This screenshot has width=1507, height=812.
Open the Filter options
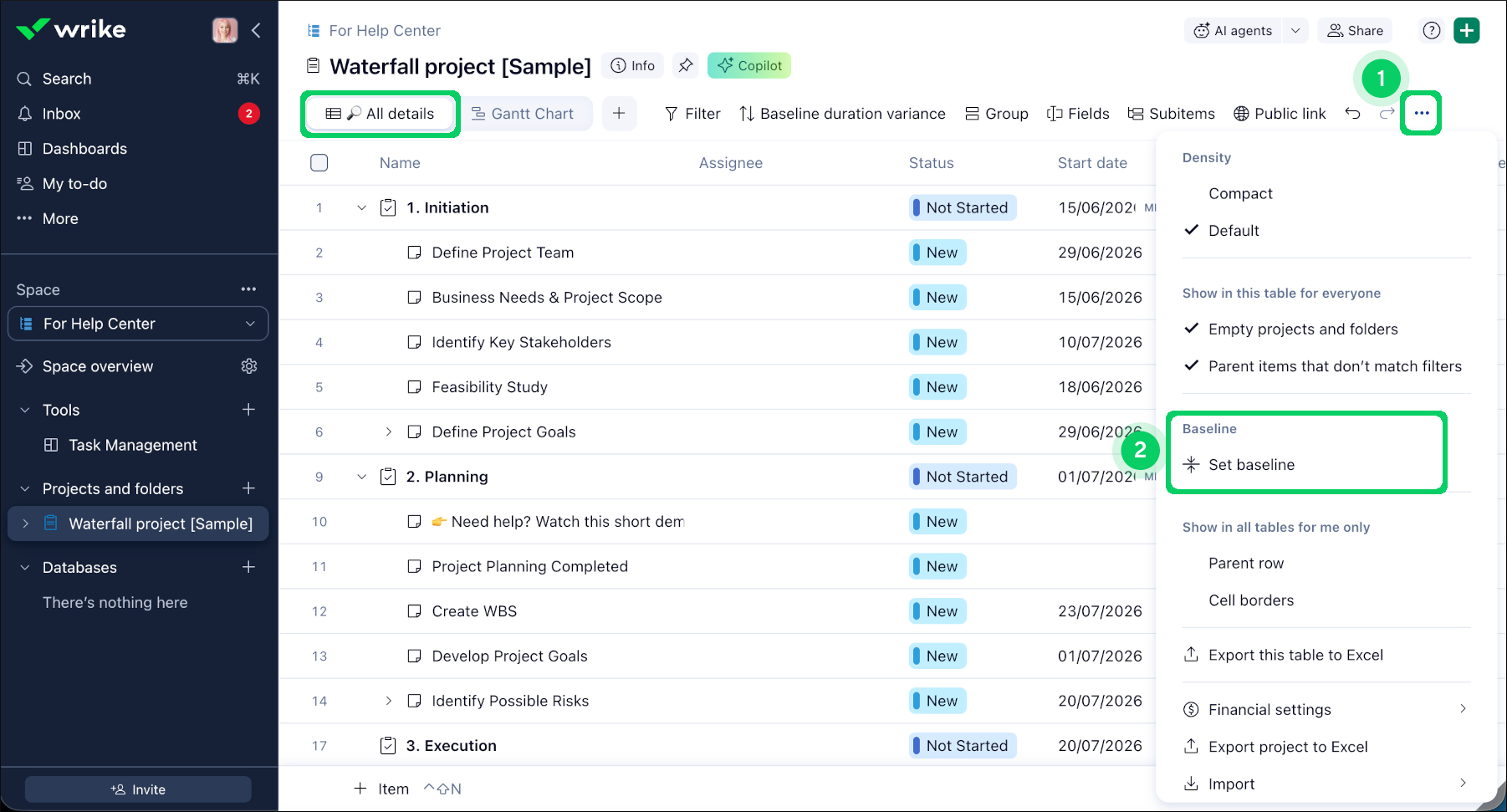pos(692,114)
